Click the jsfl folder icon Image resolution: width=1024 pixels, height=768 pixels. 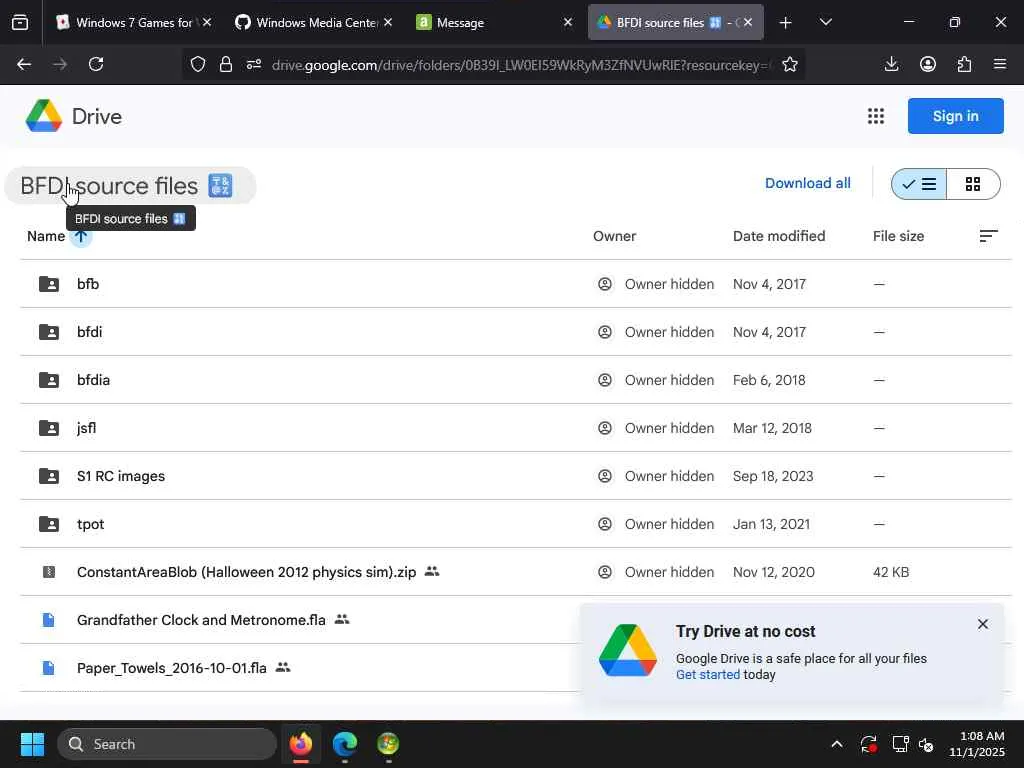tap(49, 428)
